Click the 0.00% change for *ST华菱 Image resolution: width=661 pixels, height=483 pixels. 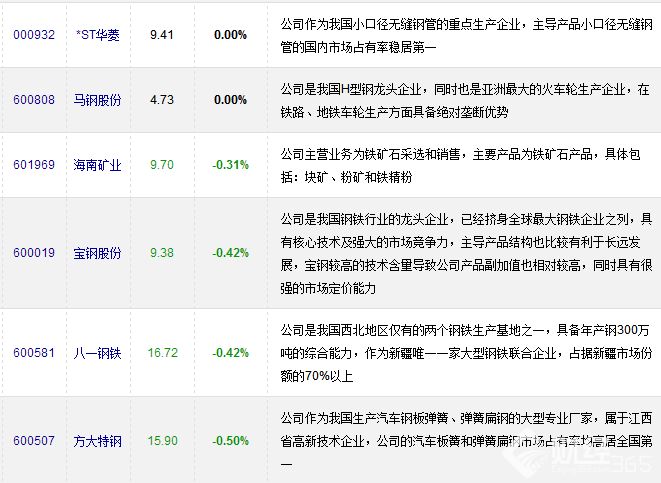click(231, 35)
